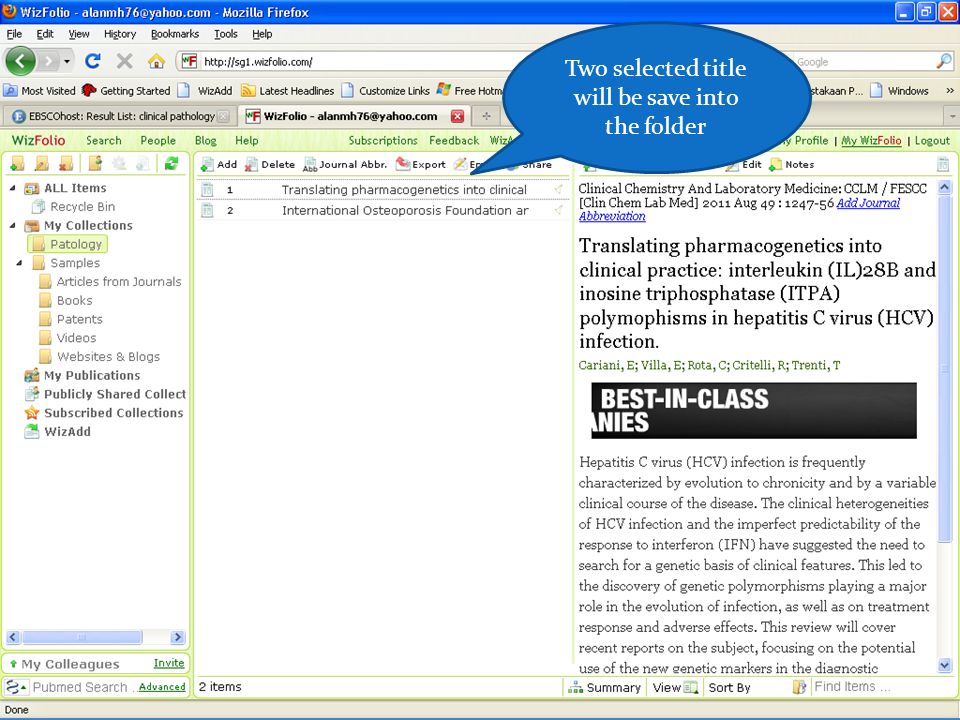Open the WizFolio People menu
Image resolution: width=960 pixels, height=720 pixels.
coord(158,140)
